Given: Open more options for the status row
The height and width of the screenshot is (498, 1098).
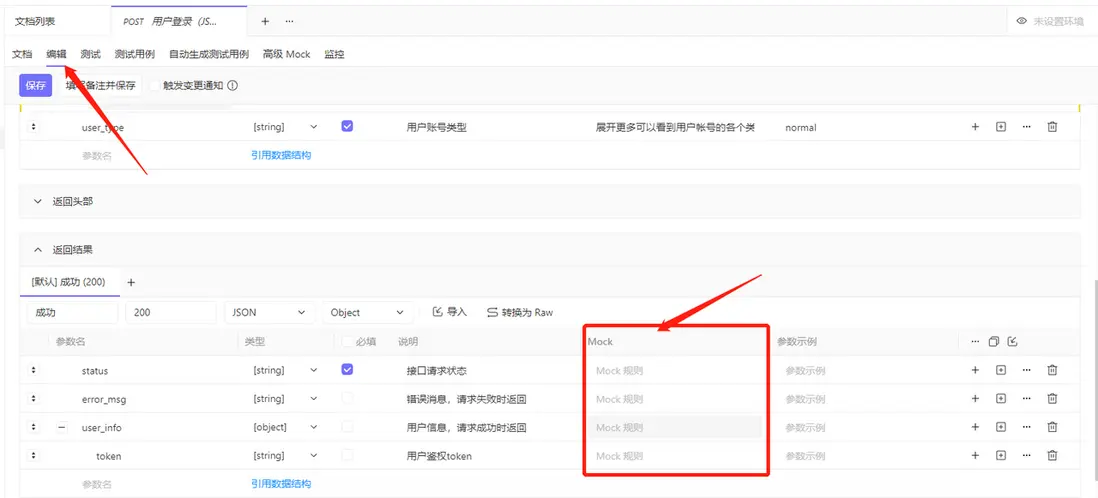Looking at the screenshot, I should click(x=1027, y=370).
